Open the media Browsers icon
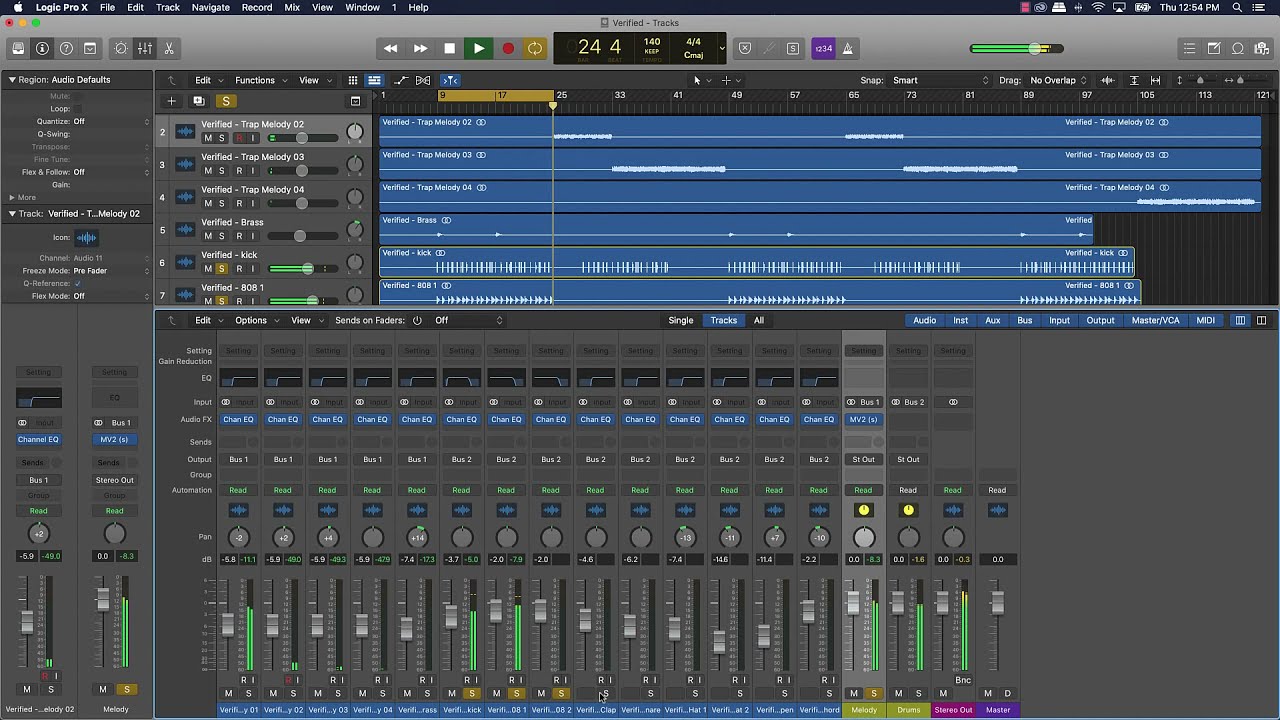Image resolution: width=1280 pixels, height=720 pixels. point(1262,48)
